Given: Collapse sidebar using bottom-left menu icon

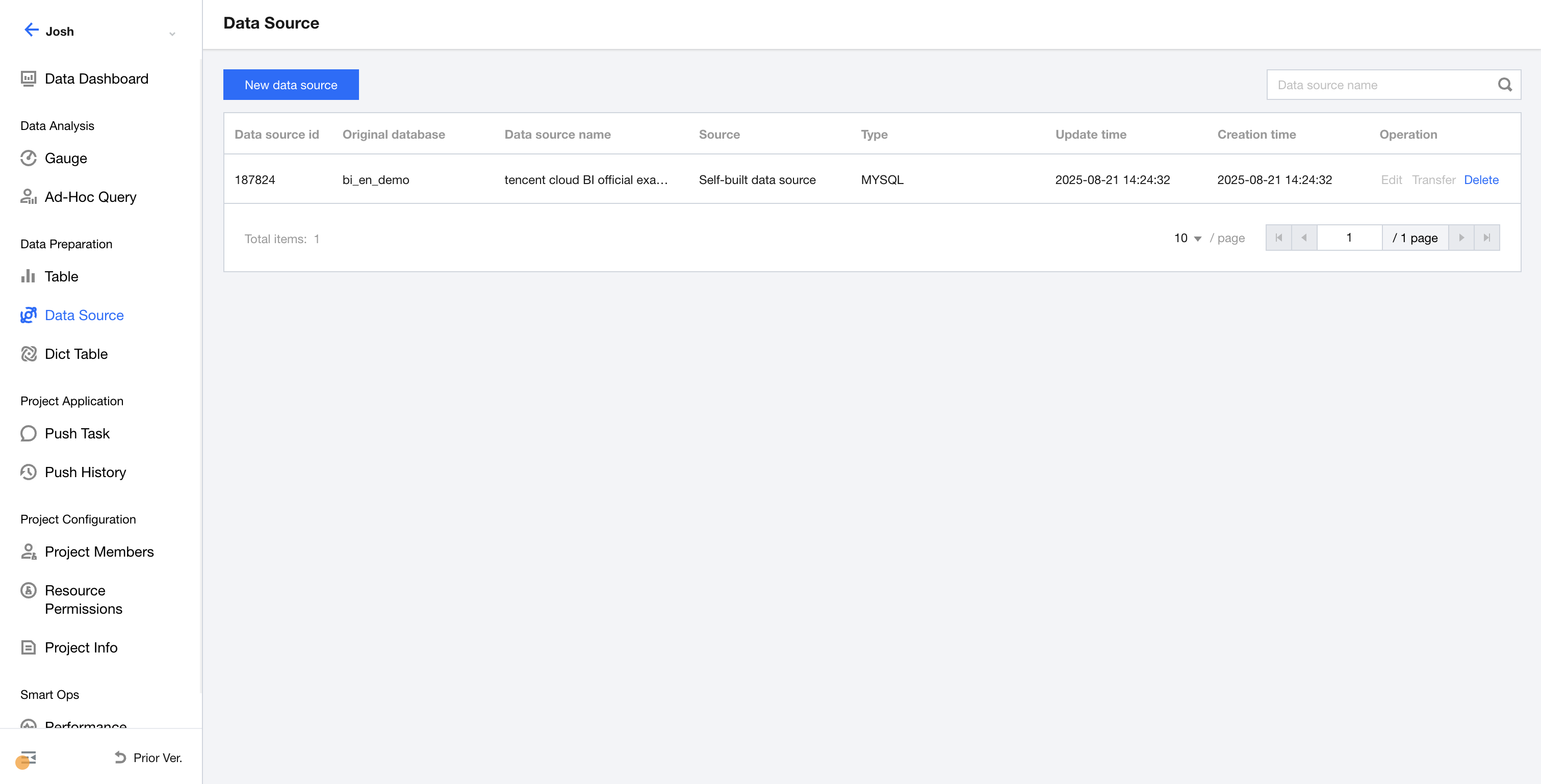Looking at the screenshot, I should (28, 757).
